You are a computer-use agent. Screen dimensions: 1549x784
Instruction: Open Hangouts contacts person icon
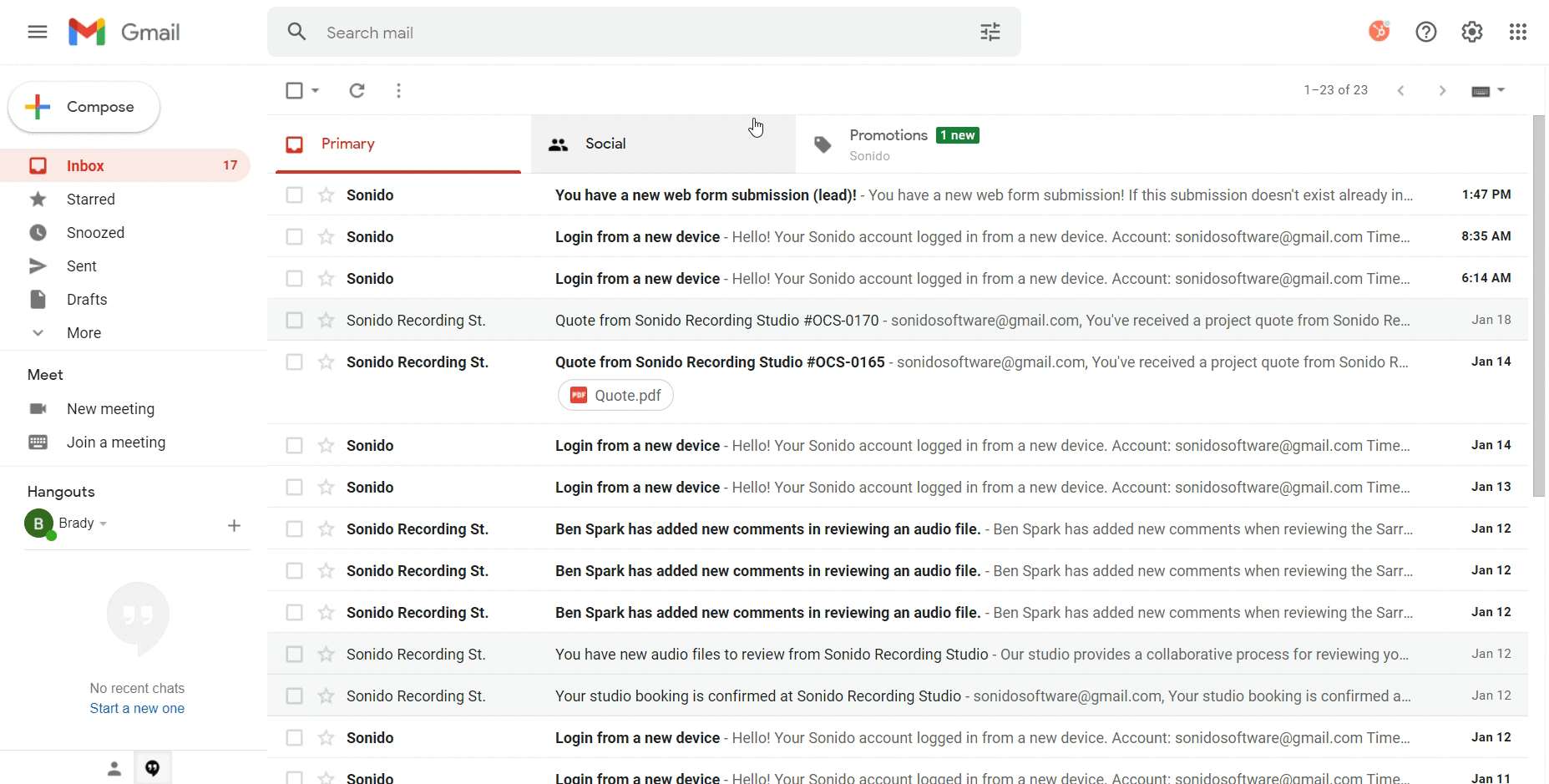pos(114,768)
